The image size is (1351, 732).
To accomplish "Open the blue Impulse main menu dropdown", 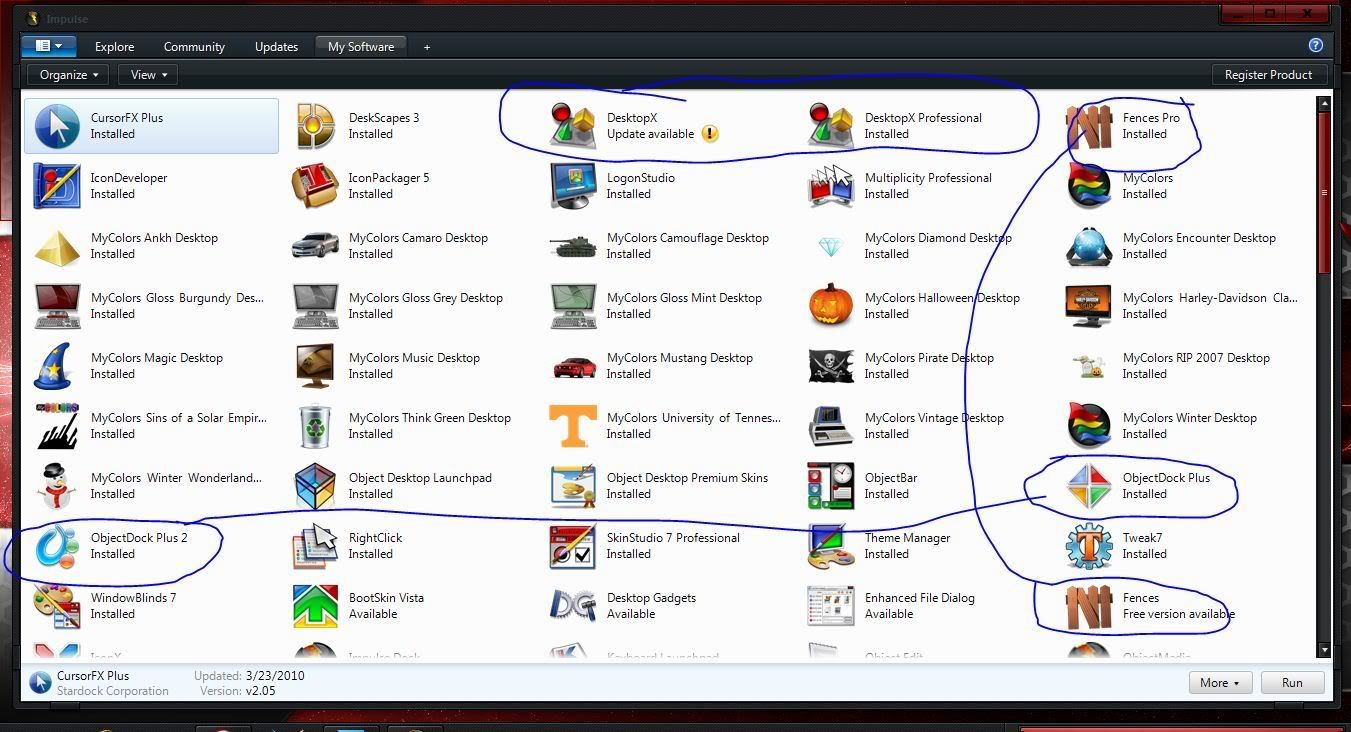I will (x=49, y=46).
